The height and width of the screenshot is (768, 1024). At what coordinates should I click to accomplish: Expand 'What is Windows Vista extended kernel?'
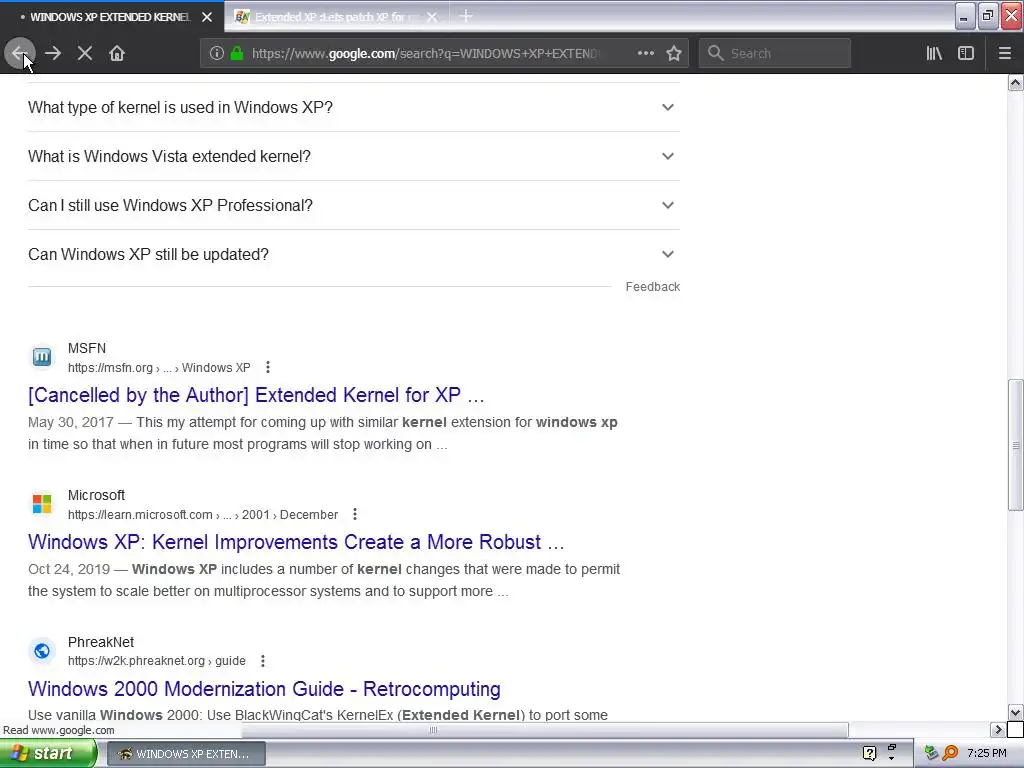pyautogui.click(x=353, y=156)
